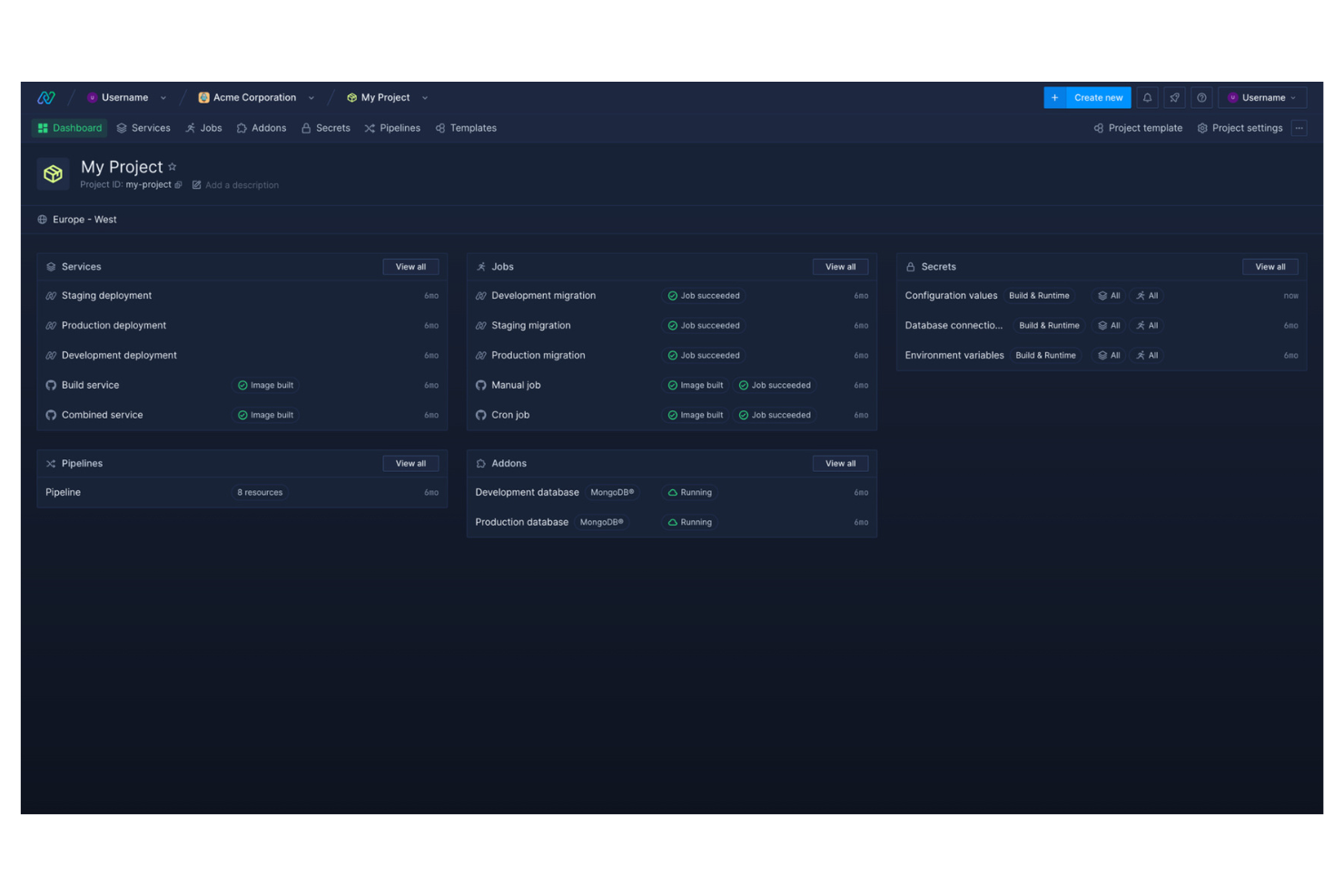Click the My Project package icon
Viewport: 1344px width, 896px height.
coord(52,173)
